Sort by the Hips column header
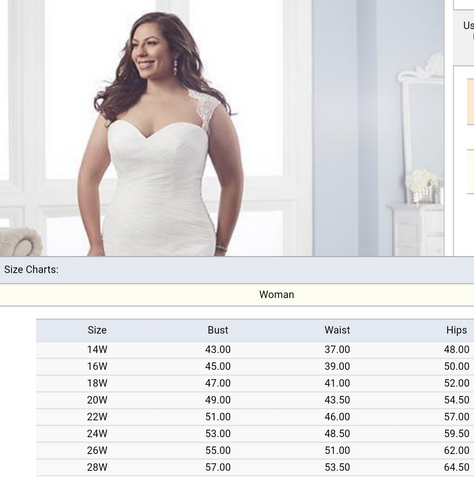The image size is (474, 480). (456, 330)
